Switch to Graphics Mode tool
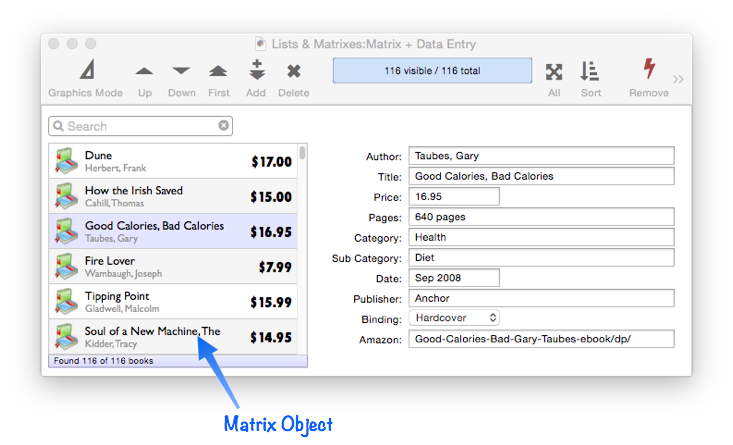733x445 pixels. pyautogui.click(x=85, y=72)
